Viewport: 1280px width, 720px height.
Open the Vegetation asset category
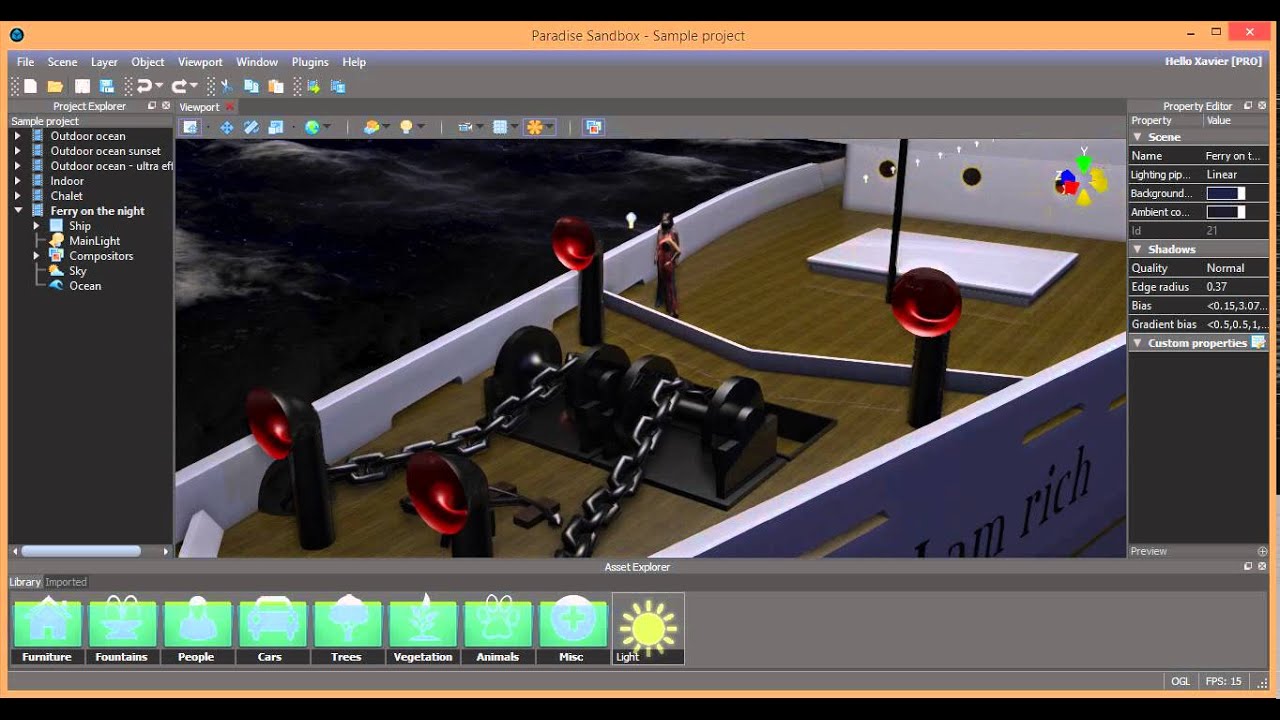[x=422, y=629]
